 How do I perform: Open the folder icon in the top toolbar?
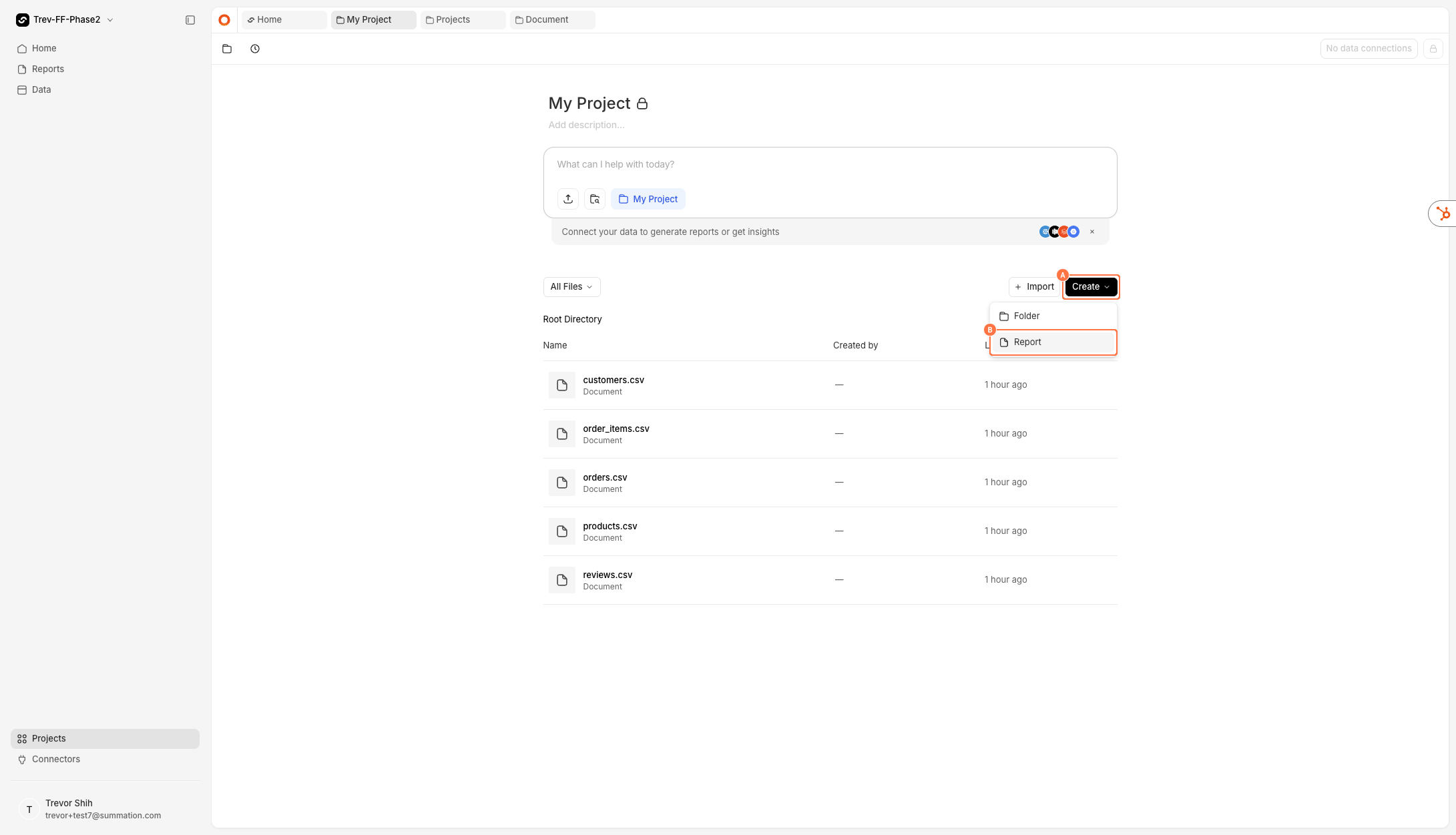pyautogui.click(x=227, y=49)
